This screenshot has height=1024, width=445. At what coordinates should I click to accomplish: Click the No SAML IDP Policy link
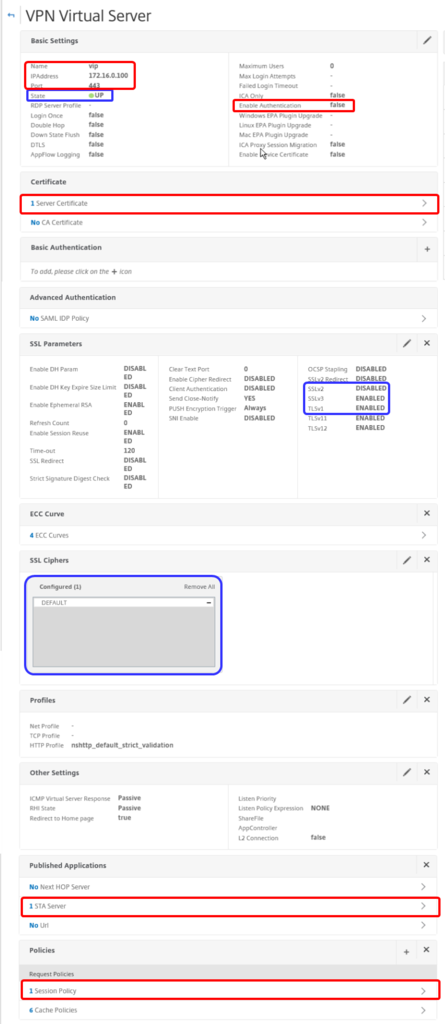[x=59, y=319]
